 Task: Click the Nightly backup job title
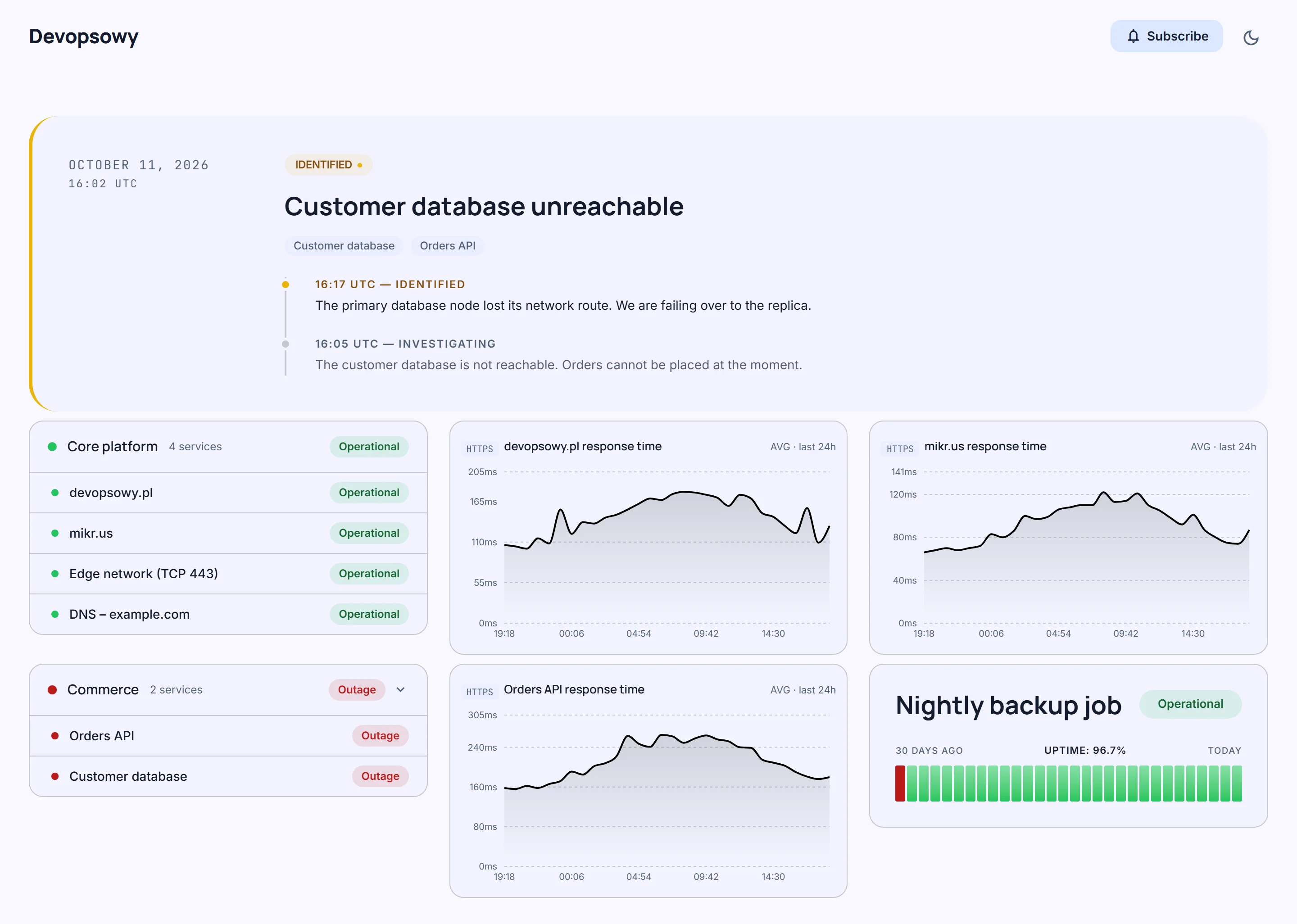[x=1008, y=706]
